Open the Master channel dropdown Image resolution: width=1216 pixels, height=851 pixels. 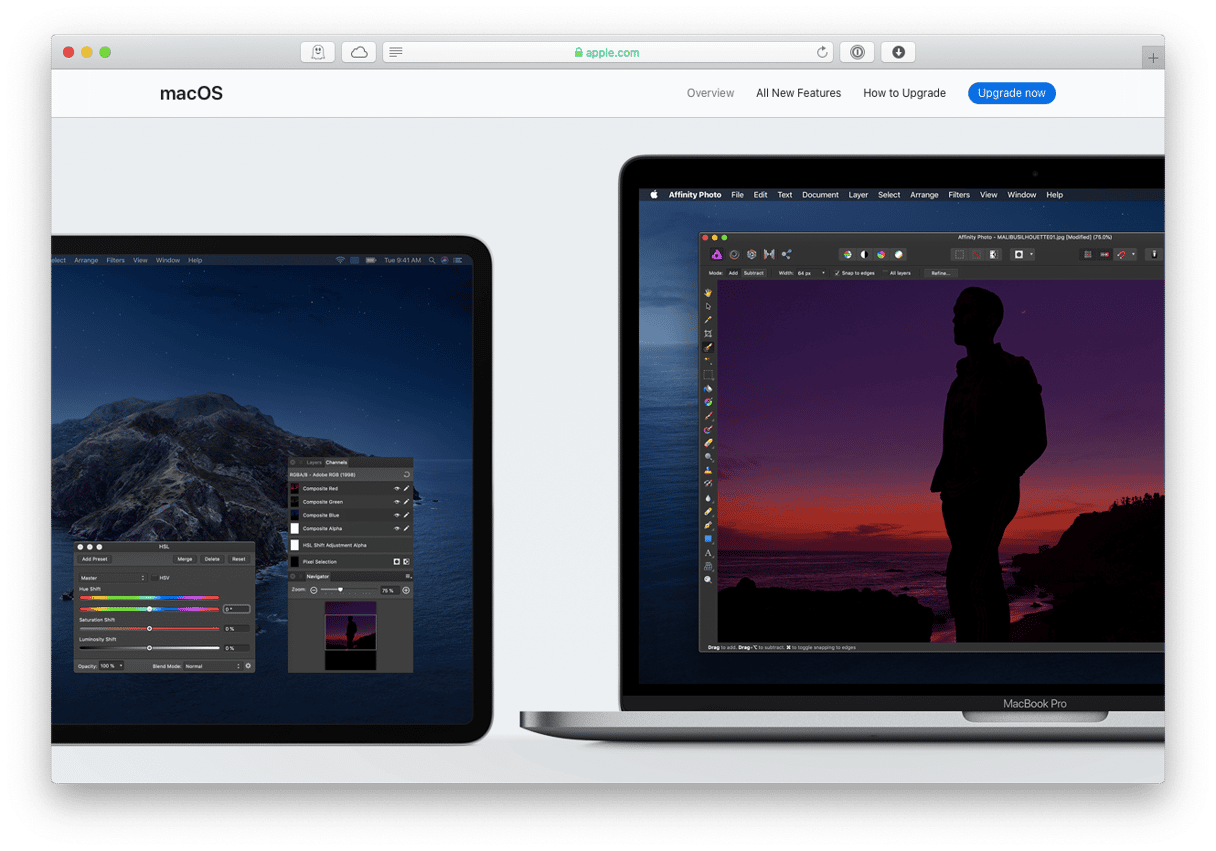113,578
